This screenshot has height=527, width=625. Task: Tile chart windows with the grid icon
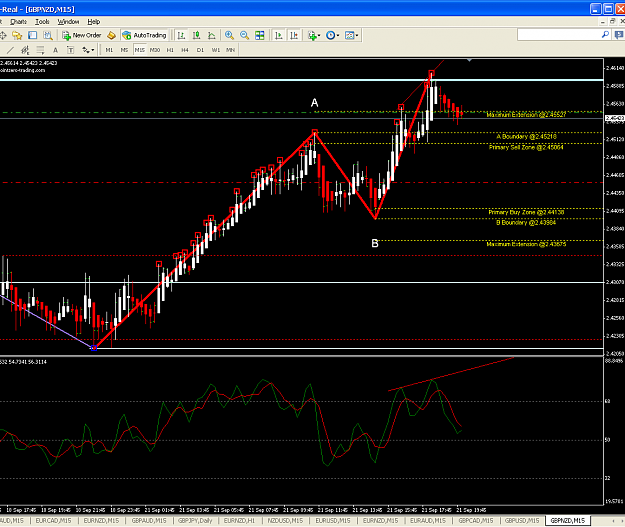(x=259, y=35)
